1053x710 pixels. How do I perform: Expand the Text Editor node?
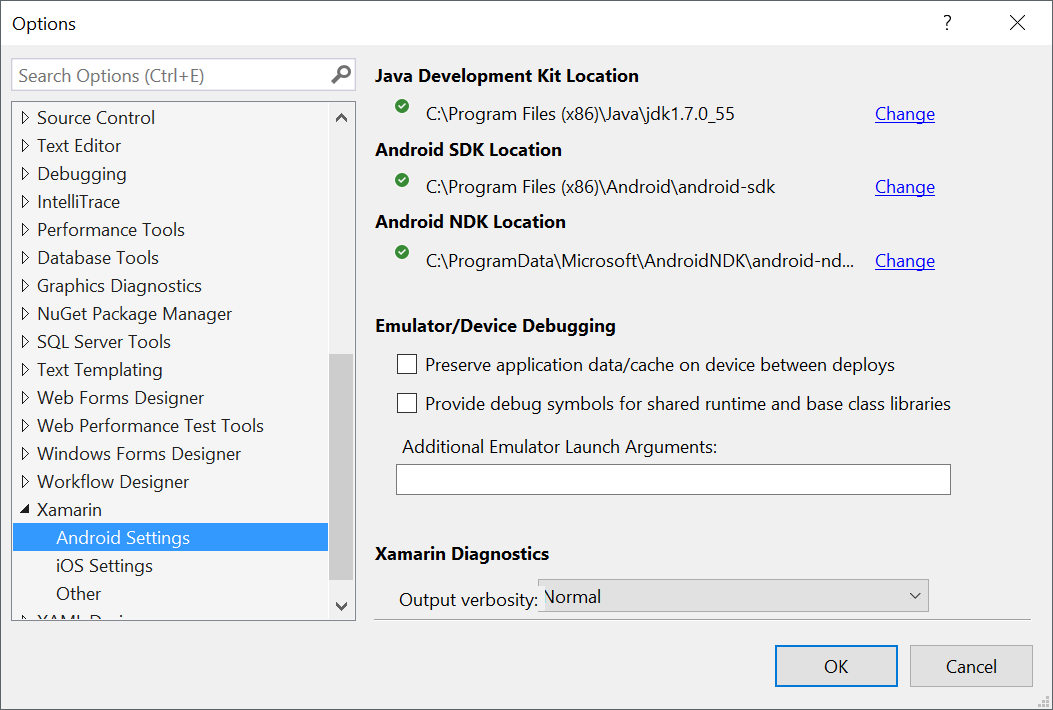coord(26,146)
